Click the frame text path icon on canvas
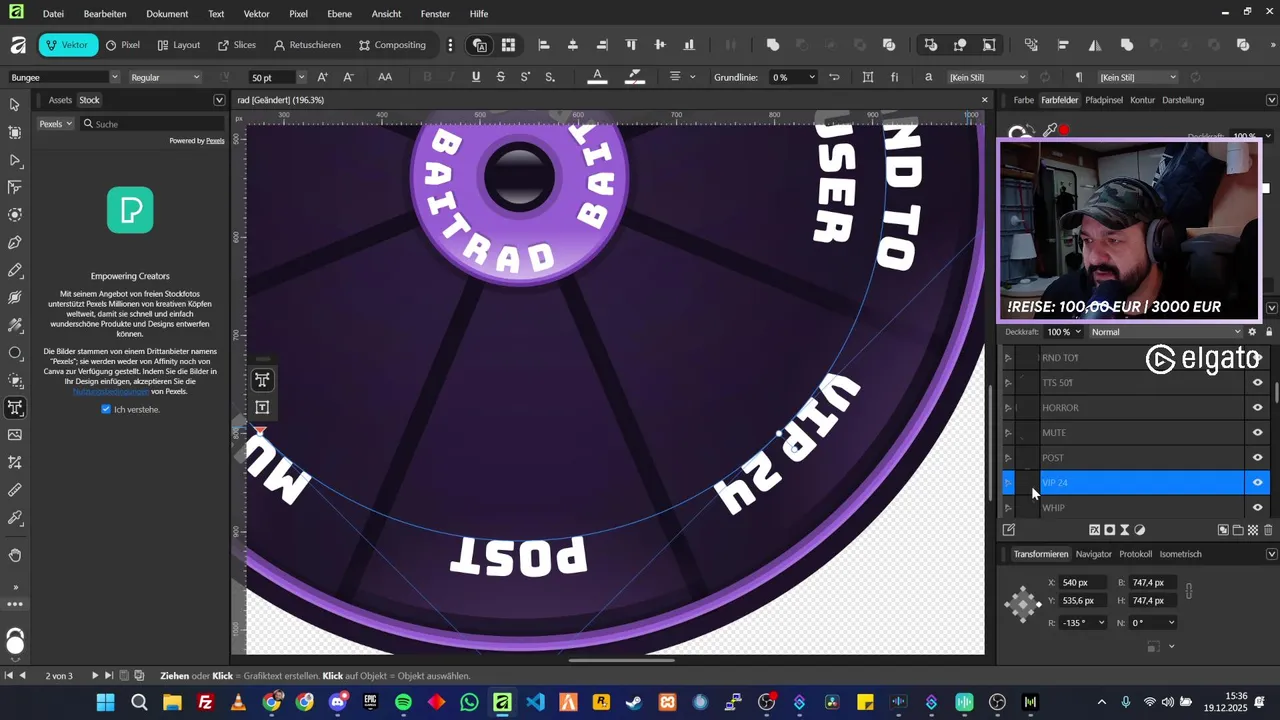The height and width of the screenshot is (720, 1280). (x=262, y=407)
